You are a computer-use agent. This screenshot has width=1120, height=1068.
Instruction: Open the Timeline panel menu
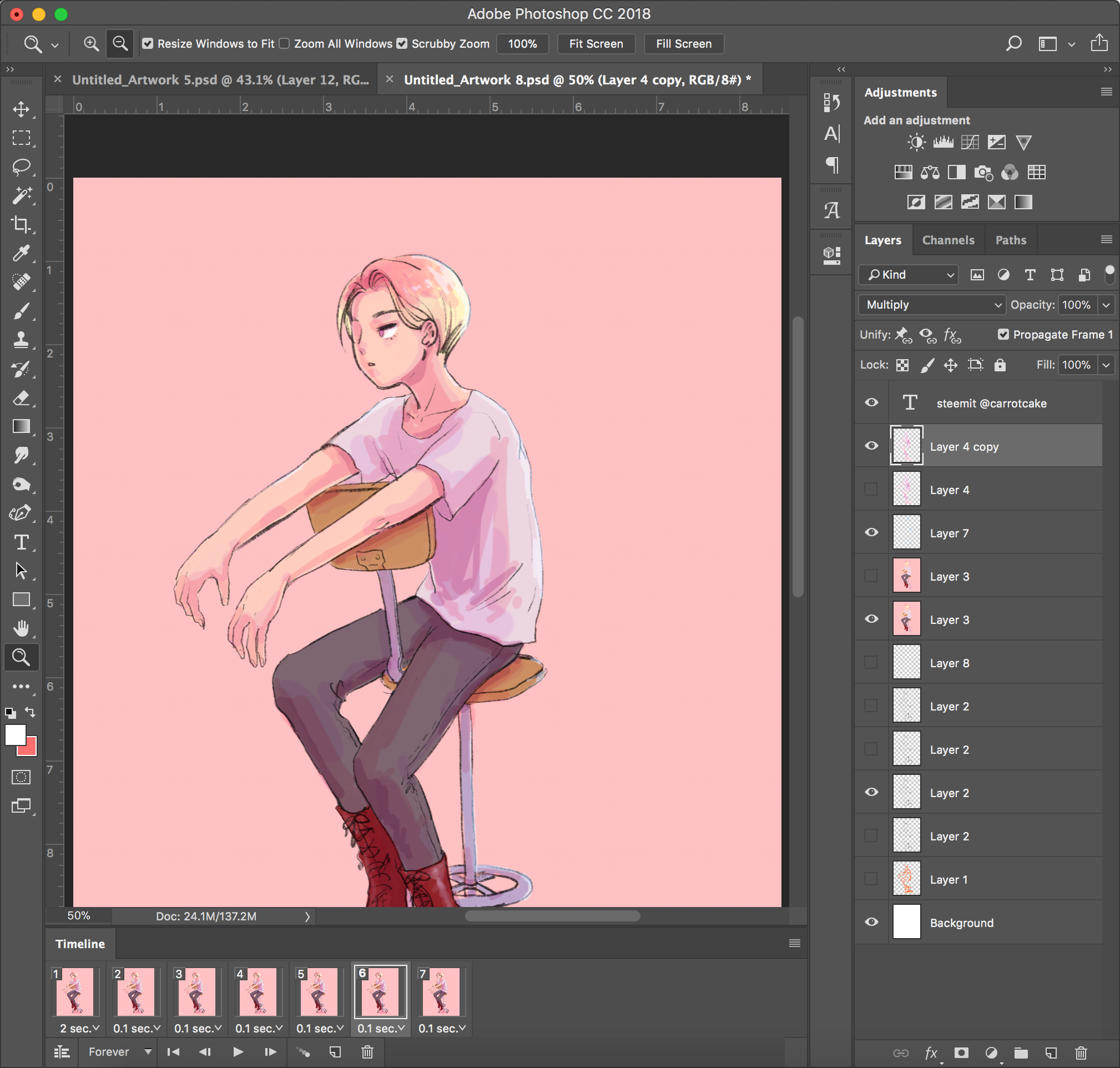[x=794, y=943]
